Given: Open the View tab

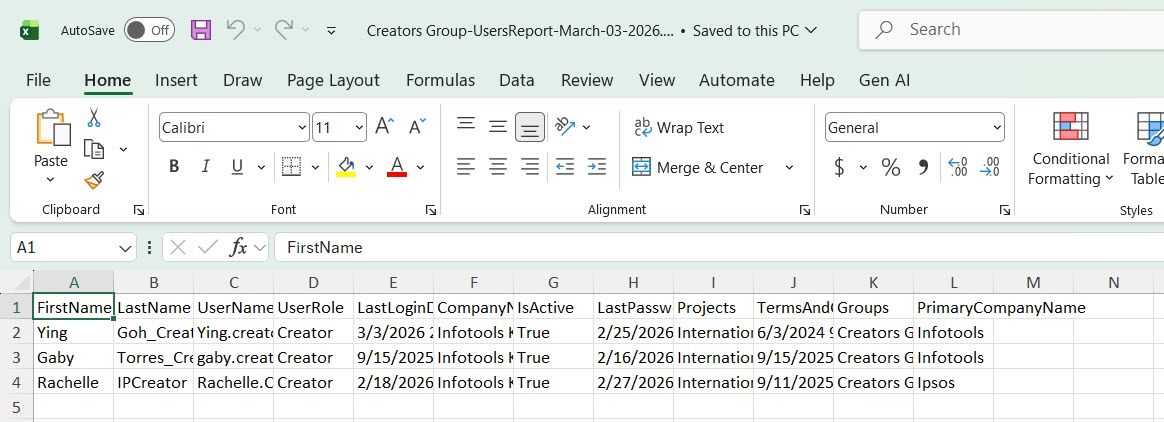Looking at the screenshot, I should coord(657,80).
